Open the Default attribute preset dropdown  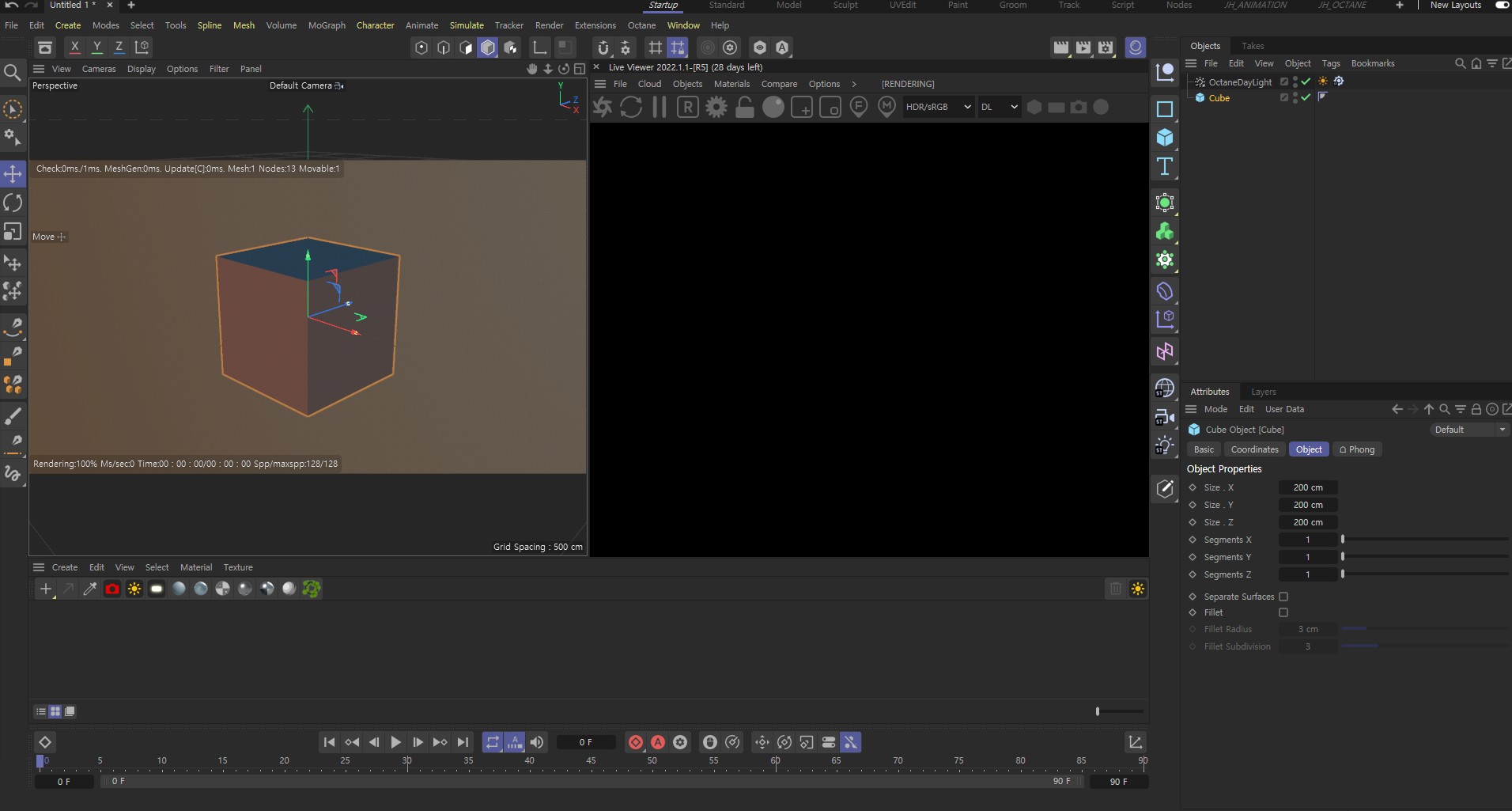pos(1469,430)
